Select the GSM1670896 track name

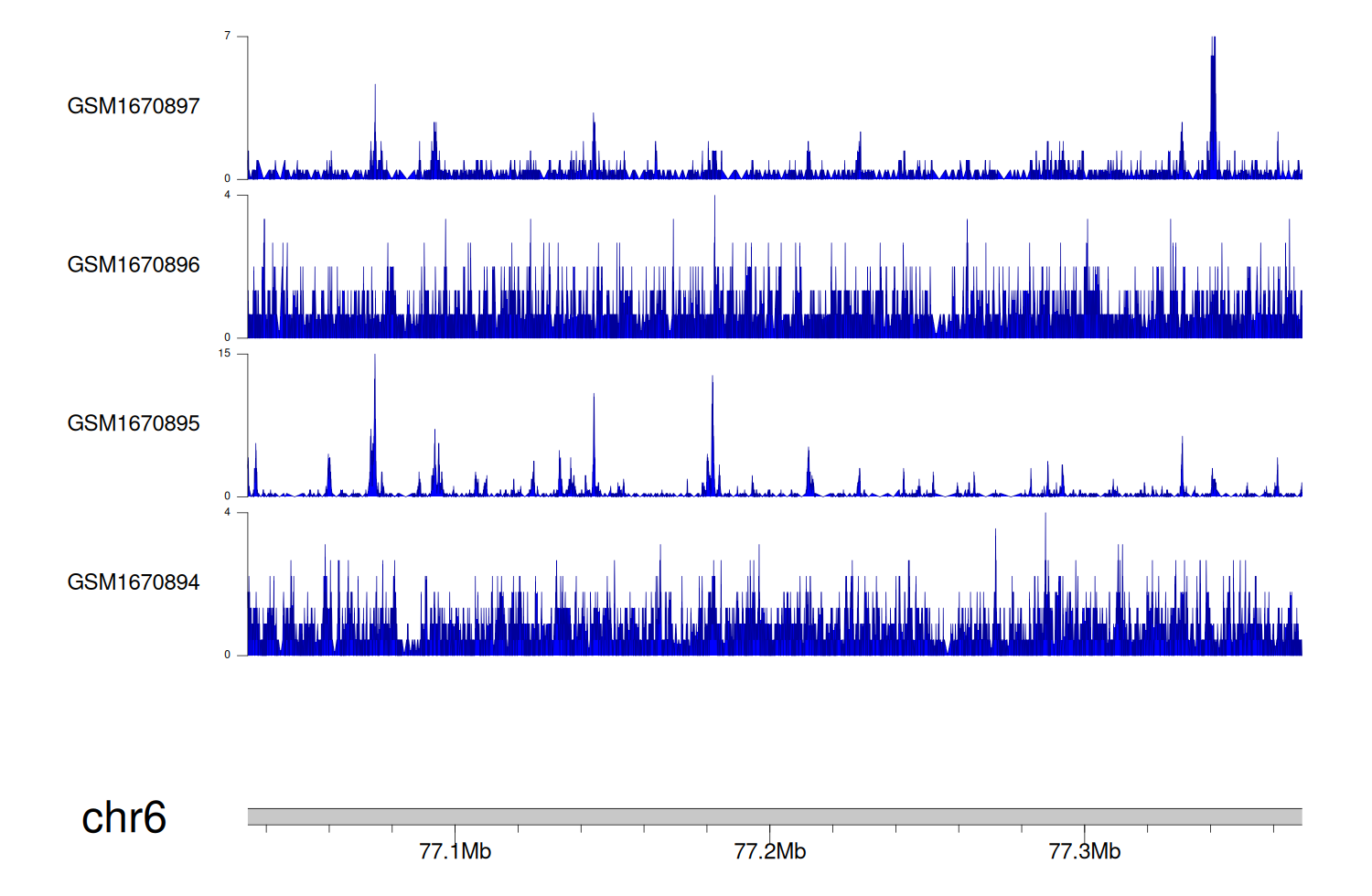[x=134, y=265]
